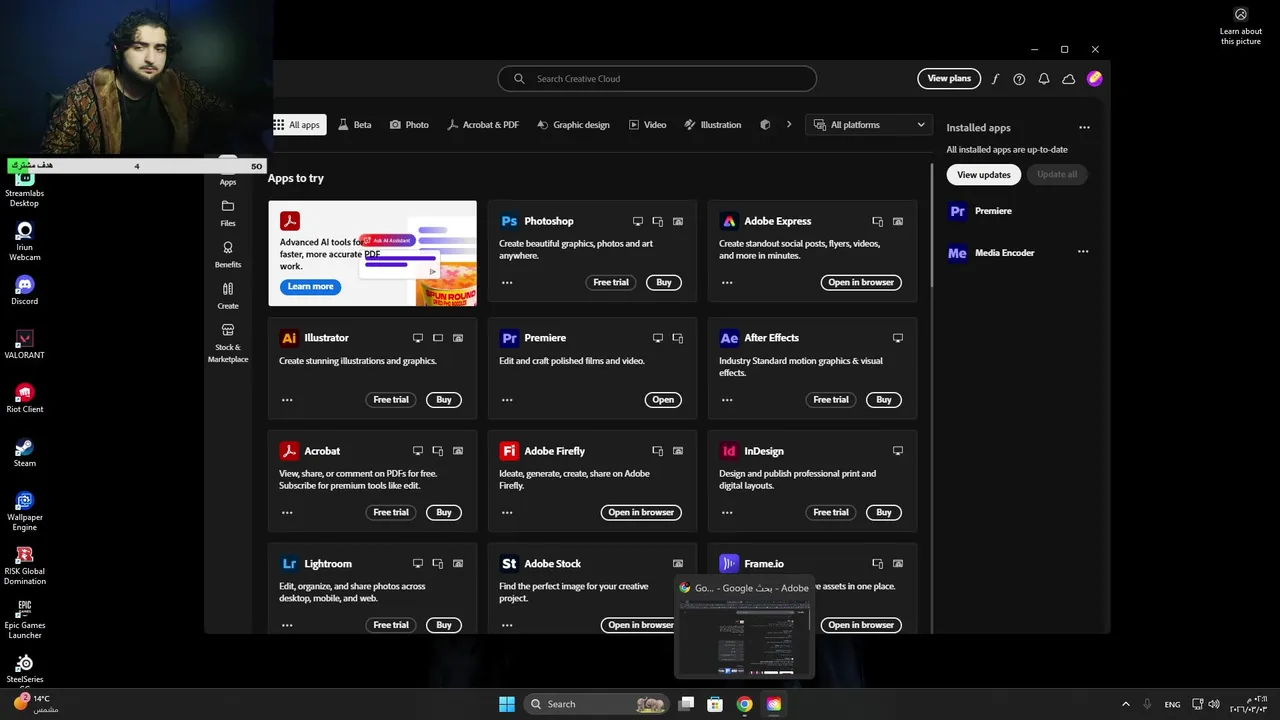The image size is (1280, 720).
Task: Switch to the Video category tab
Action: tap(647, 125)
